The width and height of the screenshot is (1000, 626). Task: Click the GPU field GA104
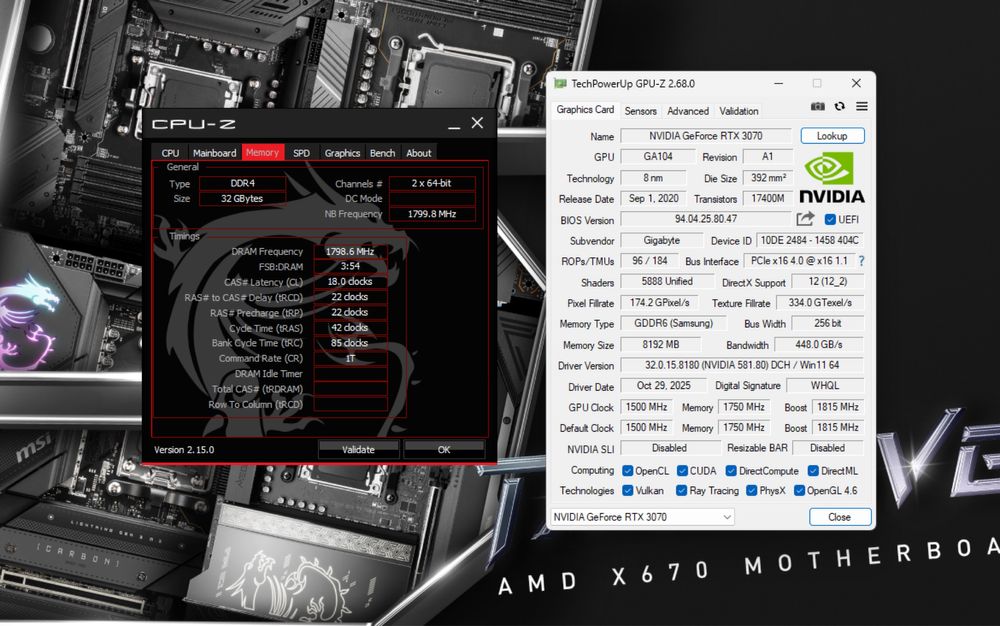coord(658,156)
